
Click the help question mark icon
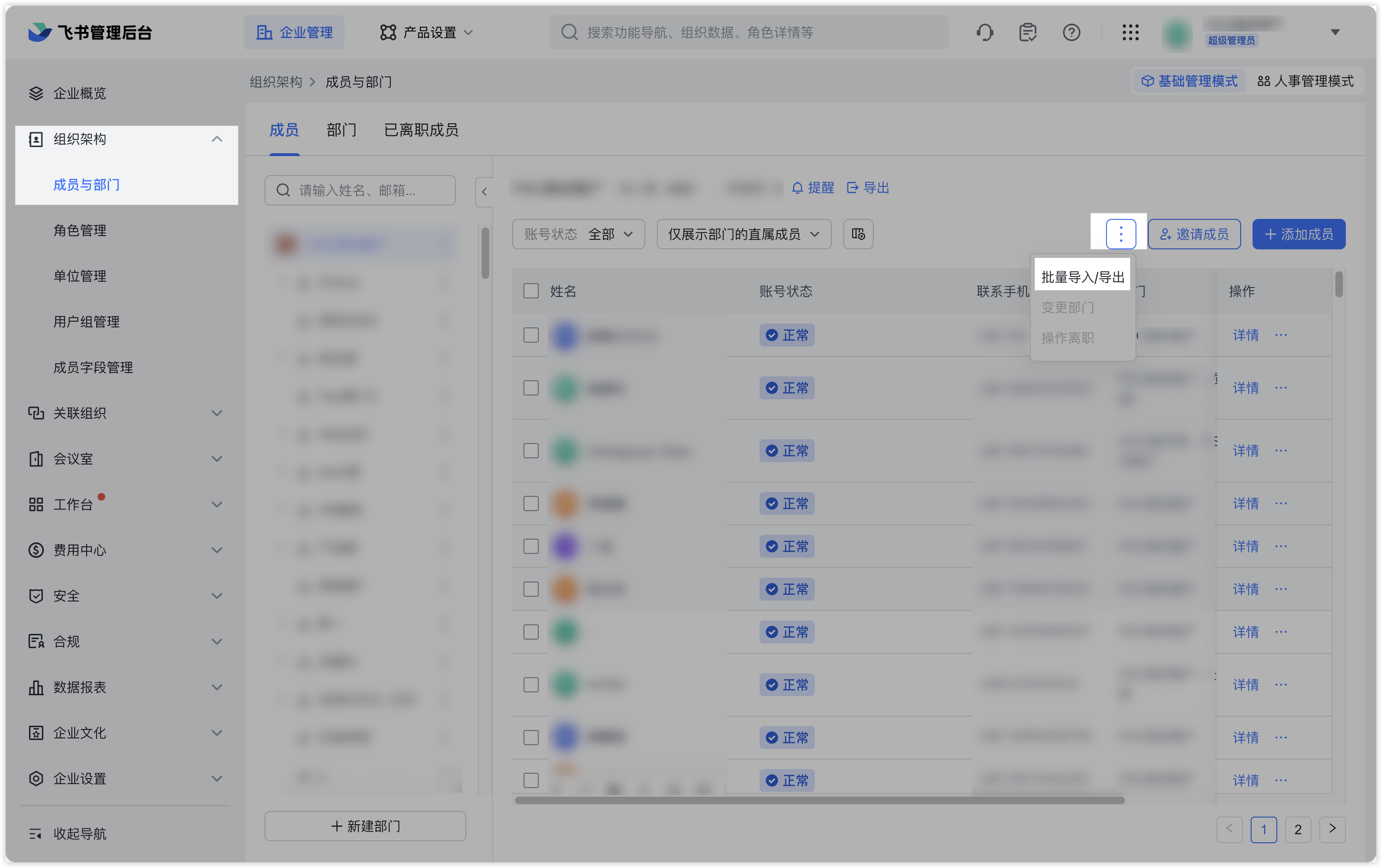coord(1071,33)
